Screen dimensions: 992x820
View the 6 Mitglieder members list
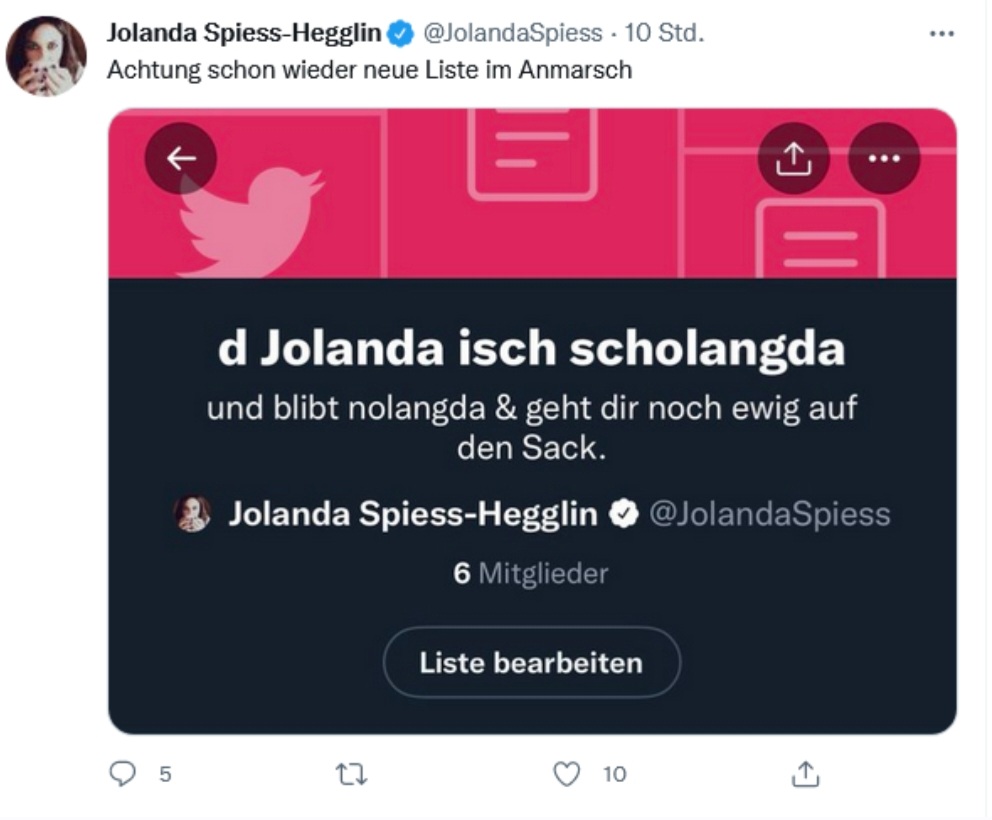click(x=531, y=573)
